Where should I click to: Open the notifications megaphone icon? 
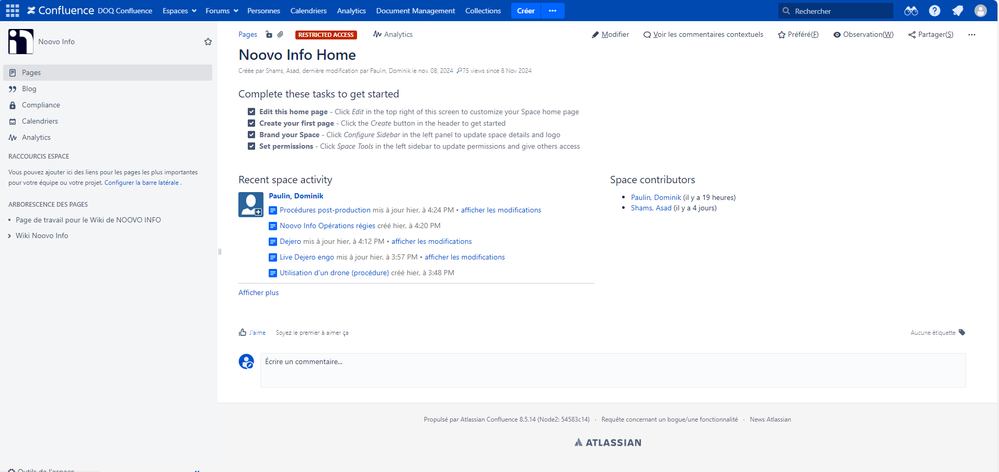point(957,11)
